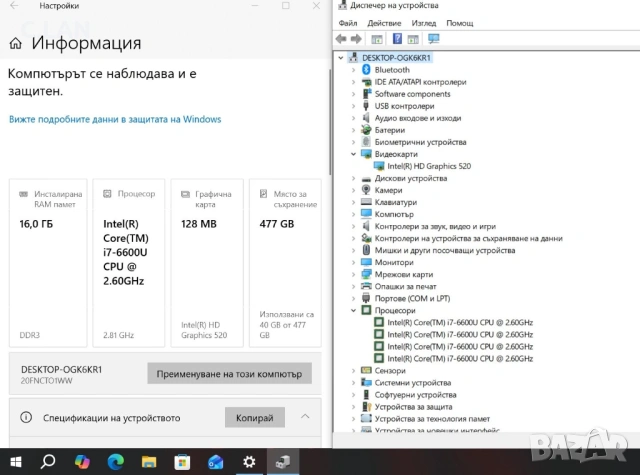Select the Камери webcam icon
Image resolution: width=640 pixels, height=475 pixels.
(366, 190)
